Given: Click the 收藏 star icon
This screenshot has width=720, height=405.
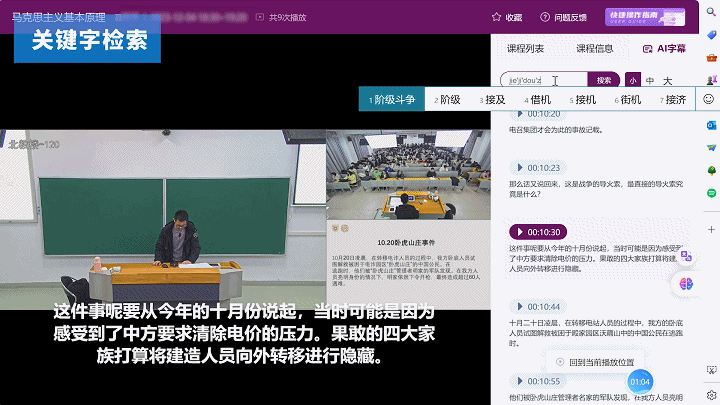Looking at the screenshot, I should [x=496, y=17].
